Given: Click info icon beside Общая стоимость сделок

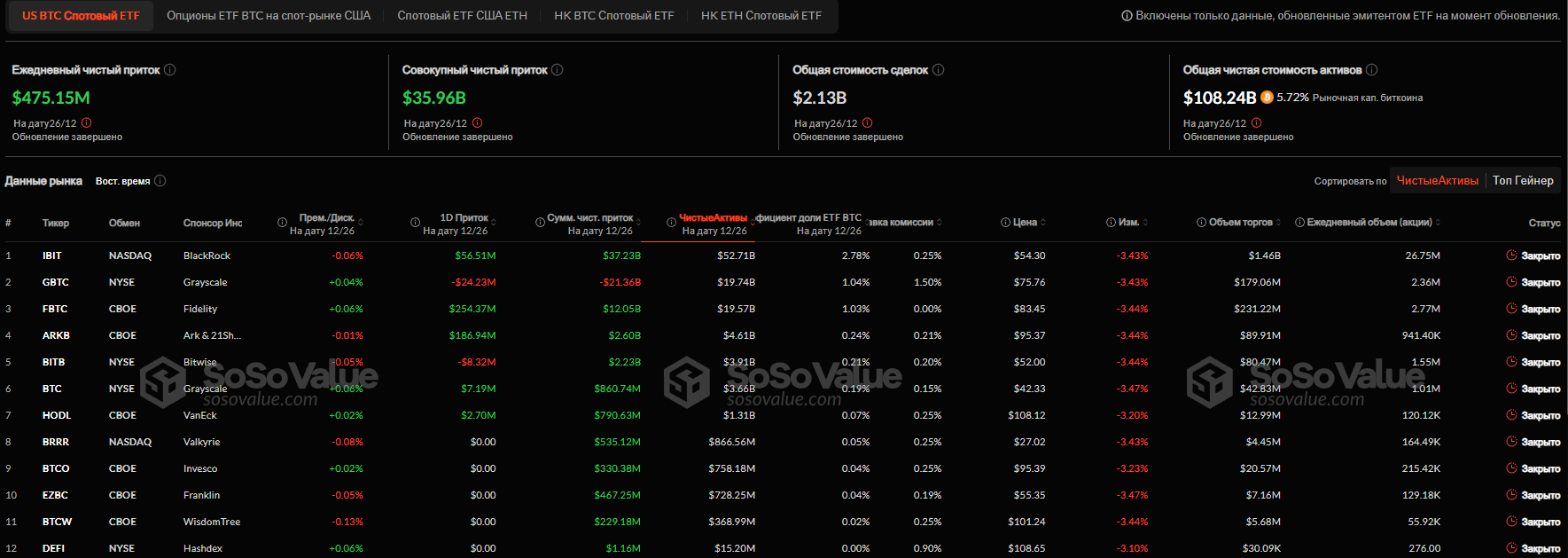Looking at the screenshot, I should 939,70.
